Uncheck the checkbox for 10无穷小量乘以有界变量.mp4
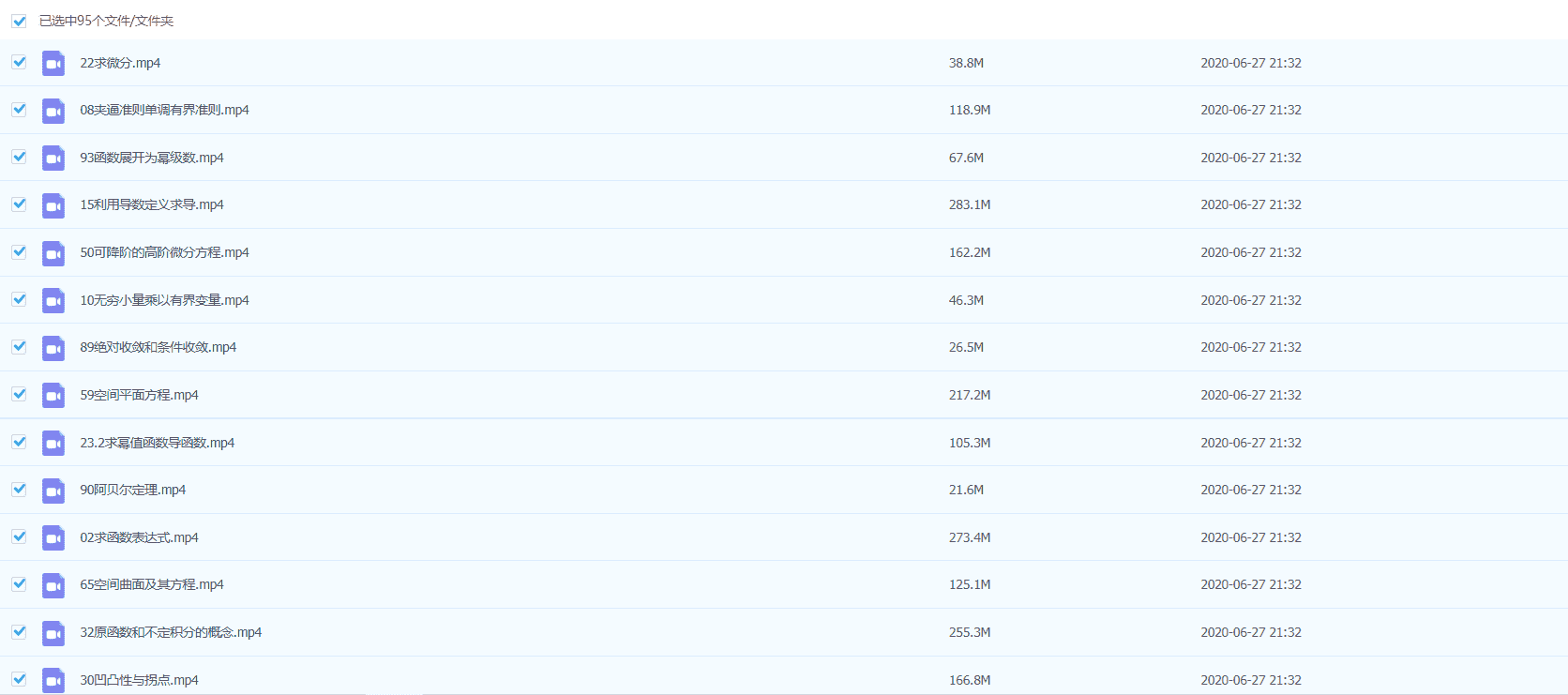The image size is (1568, 695). click(x=19, y=299)
